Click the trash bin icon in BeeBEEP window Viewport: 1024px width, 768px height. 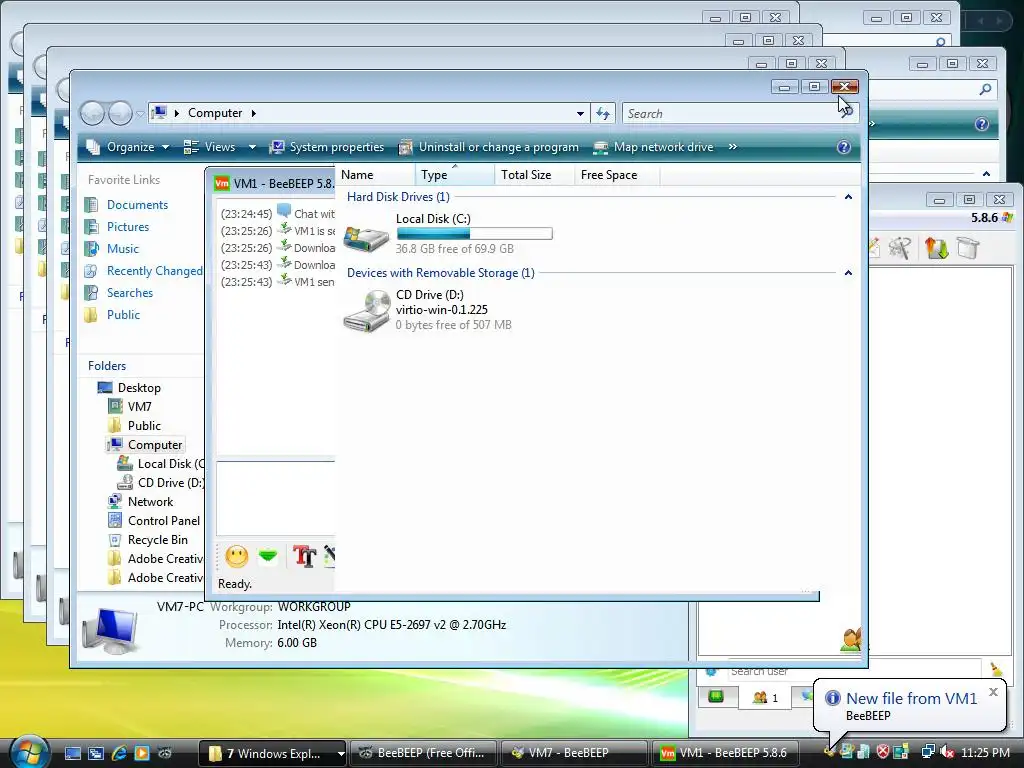pyautogui.click(x=968, y=248)
